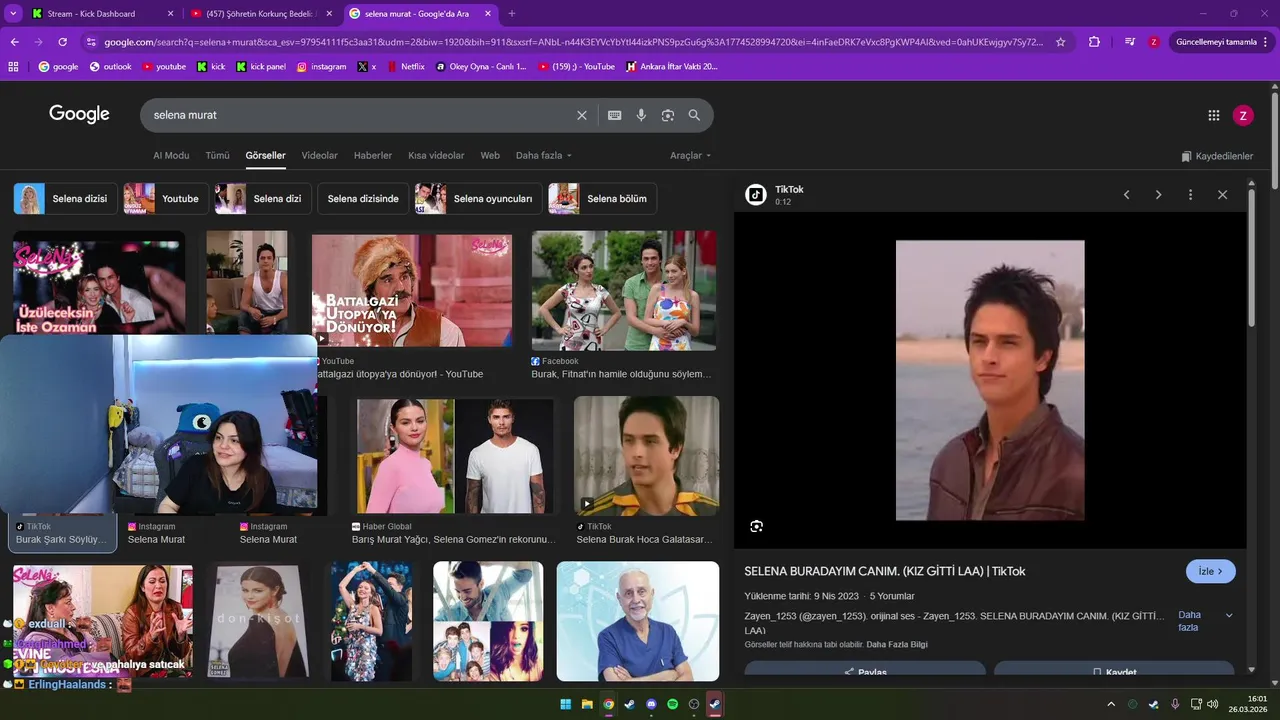Click the TikTok source name in preview
The width and height of the screenshot is (1280, 720).
(x=789, y=189)
